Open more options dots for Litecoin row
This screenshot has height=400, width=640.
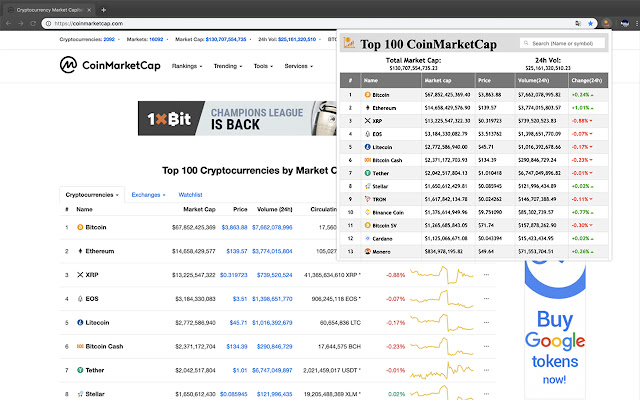pos(486,322)
